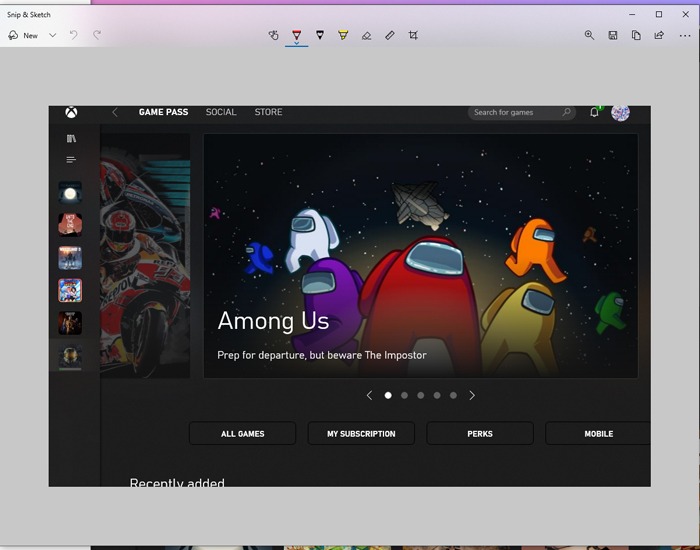
Task: Go to previous carousel slide
Action: coord(369,395)
